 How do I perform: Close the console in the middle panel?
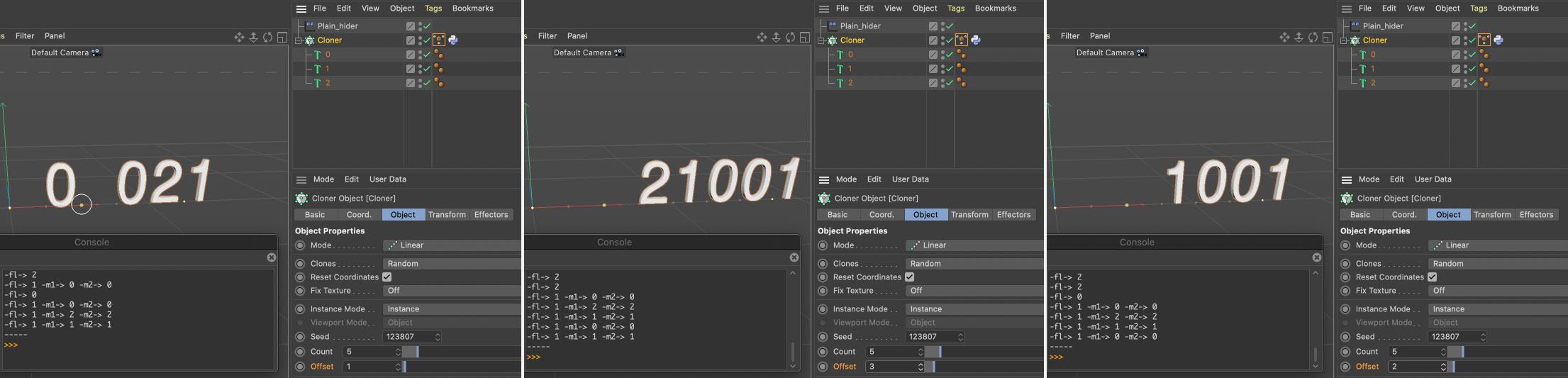[x=794, y=257]
